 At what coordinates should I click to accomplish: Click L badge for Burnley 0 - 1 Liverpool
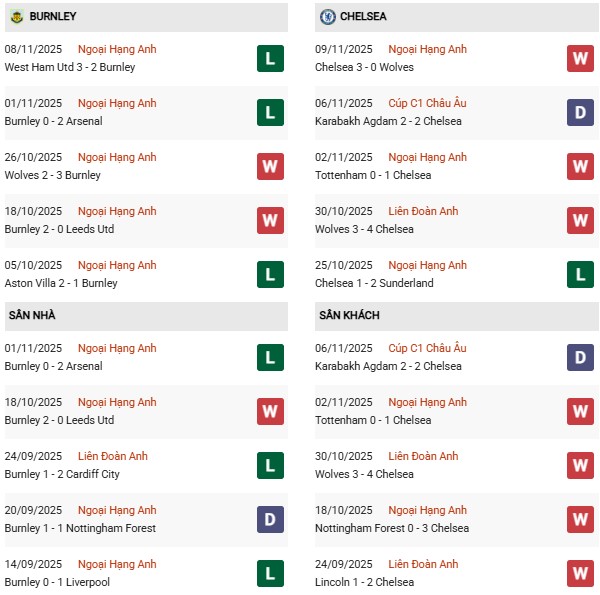(270, 574)
